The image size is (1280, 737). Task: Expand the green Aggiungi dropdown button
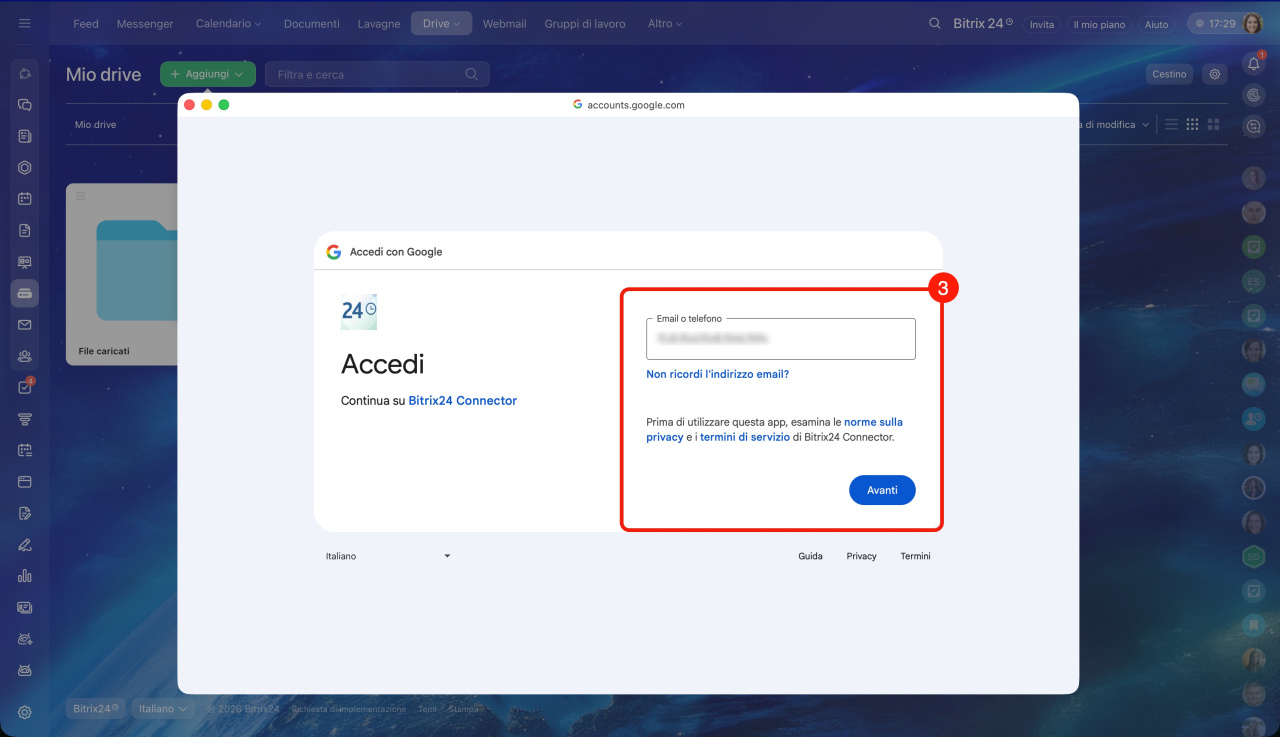tap(208, 74)
